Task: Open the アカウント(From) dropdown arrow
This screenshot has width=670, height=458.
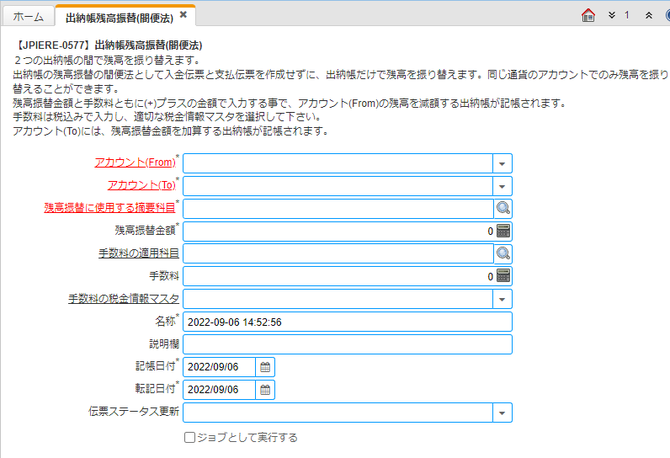Action: [502, 164]
